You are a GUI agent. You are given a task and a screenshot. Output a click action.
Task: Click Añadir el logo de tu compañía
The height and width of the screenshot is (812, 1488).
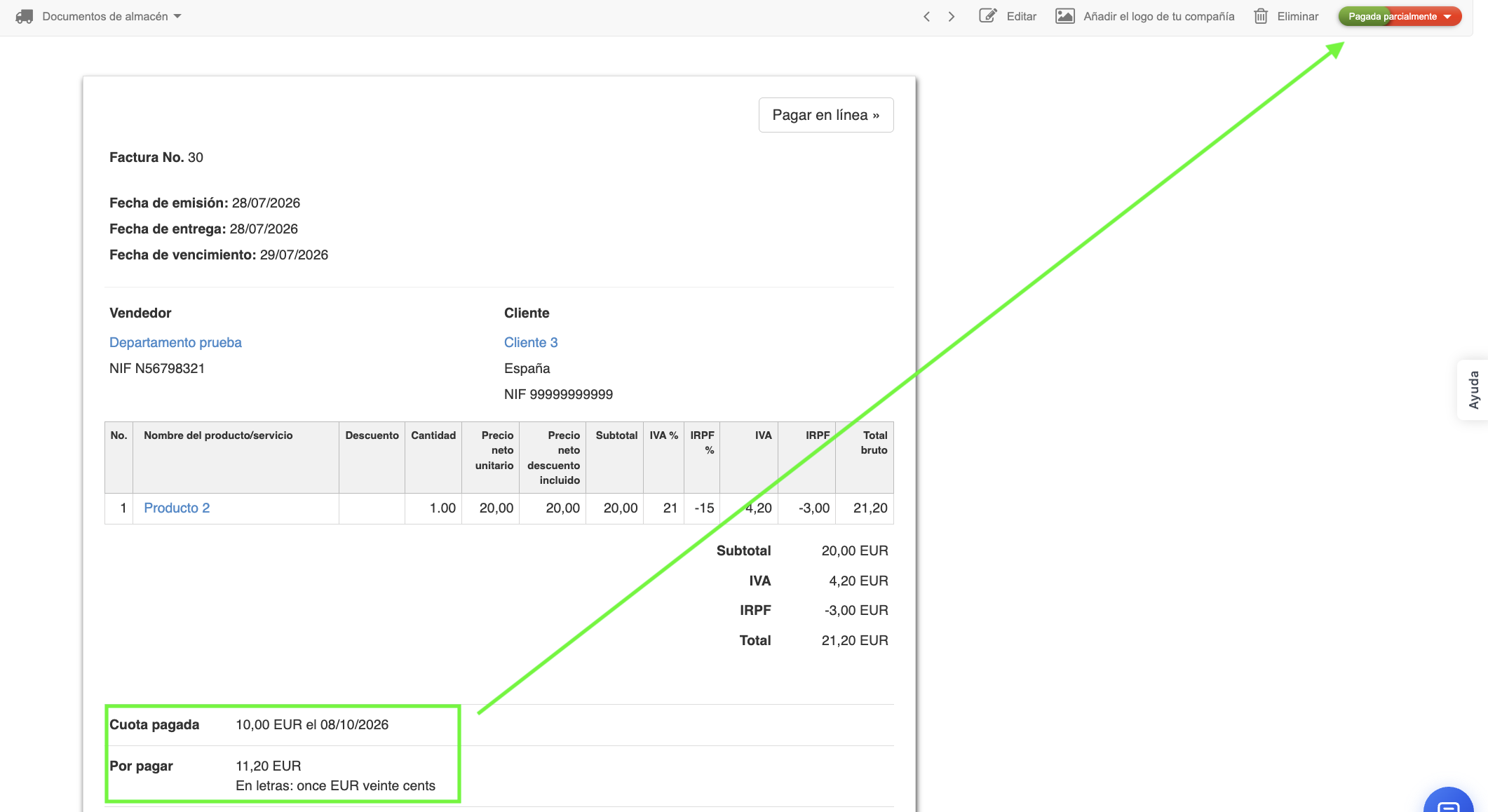click(x=1158, y=16)
